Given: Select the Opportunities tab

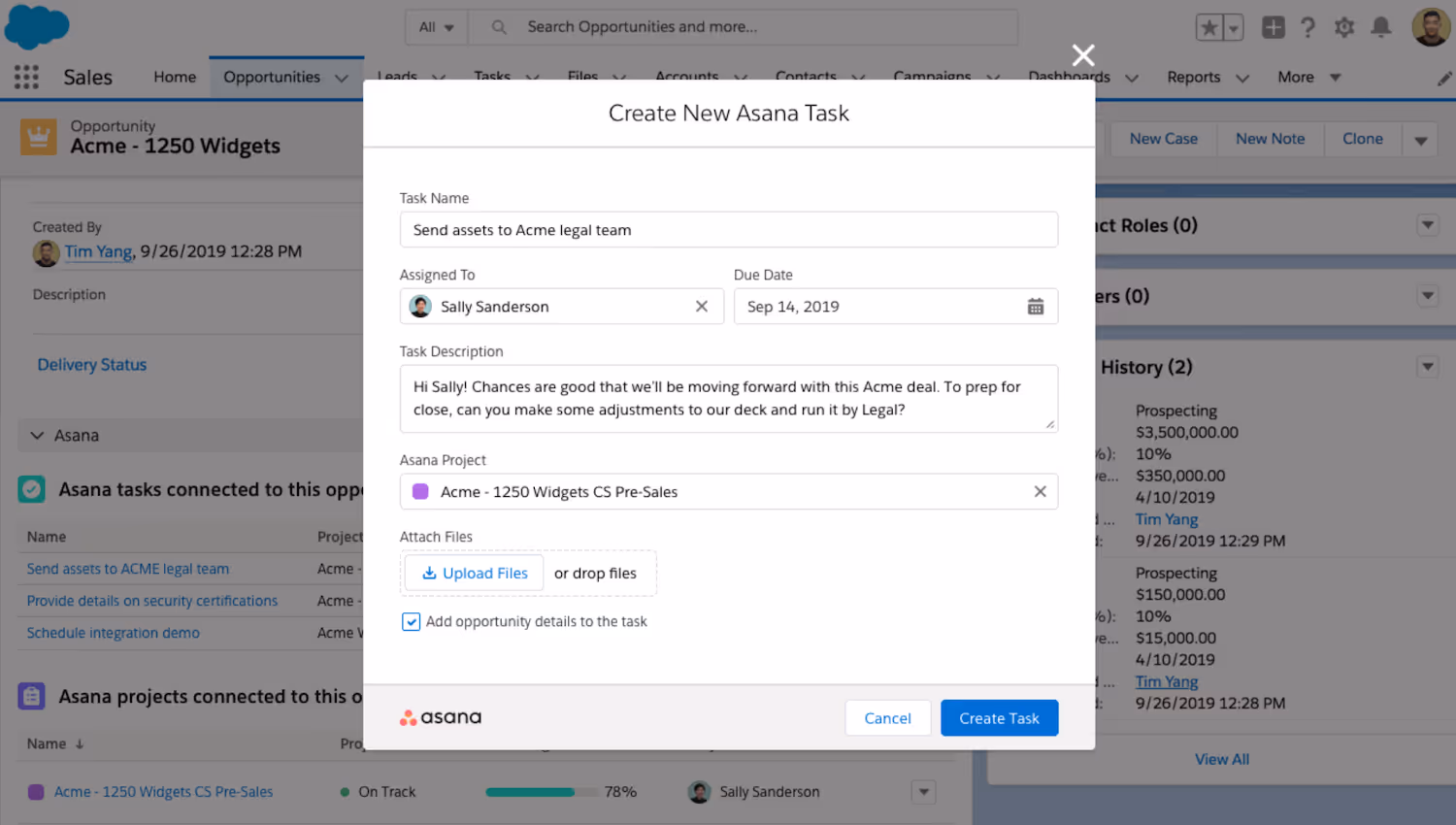Looking at the screenshot, I should point(272,77).
